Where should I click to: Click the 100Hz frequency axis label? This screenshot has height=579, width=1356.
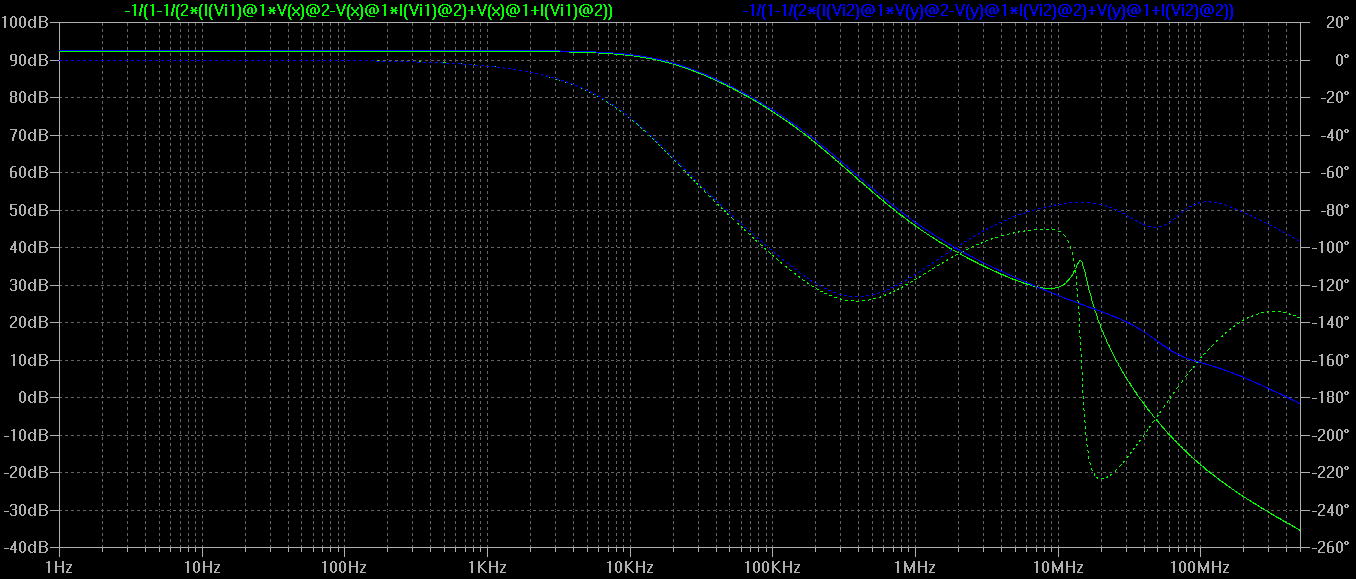[x=345, y=567]
